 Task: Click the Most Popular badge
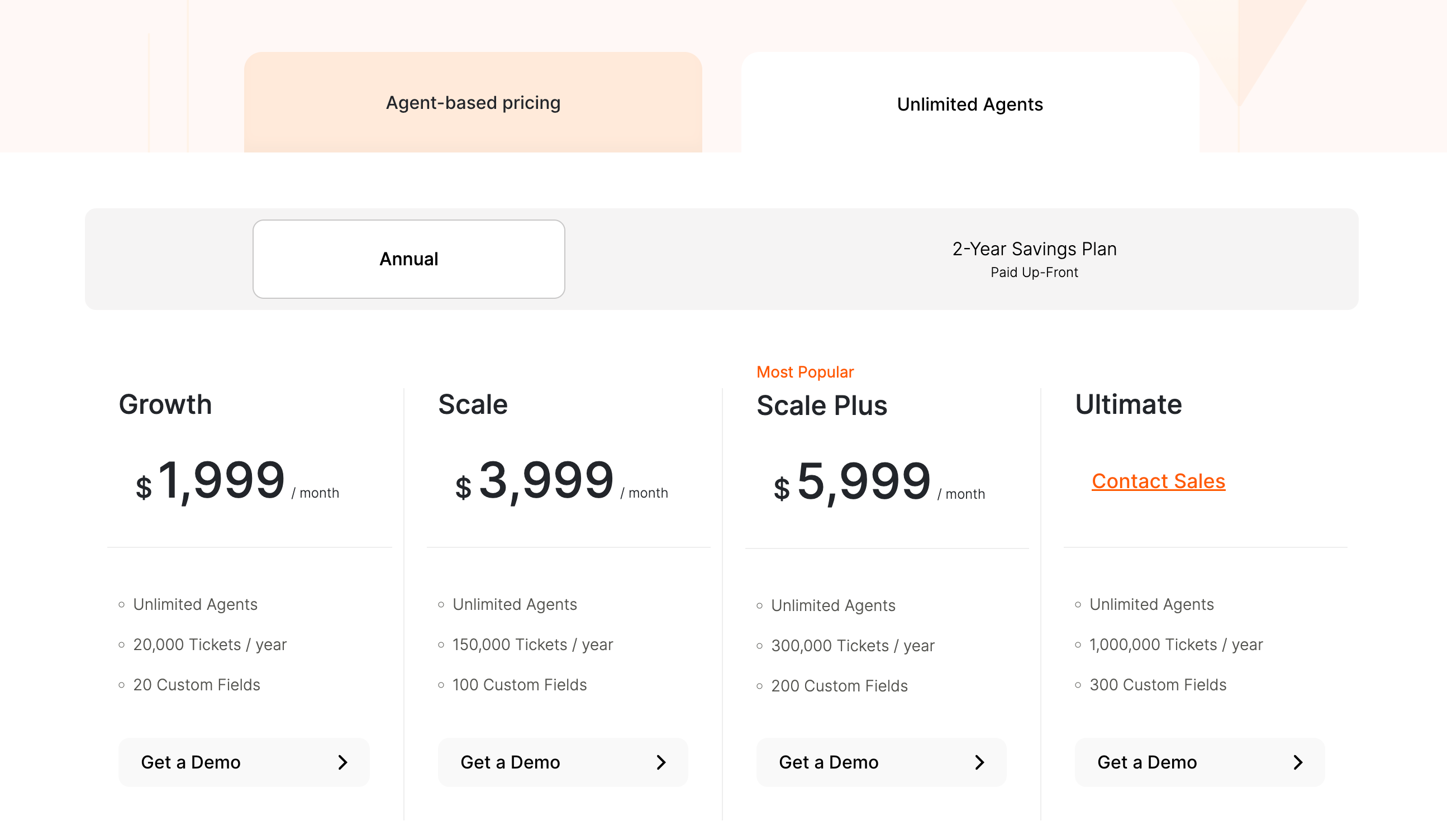805,371
